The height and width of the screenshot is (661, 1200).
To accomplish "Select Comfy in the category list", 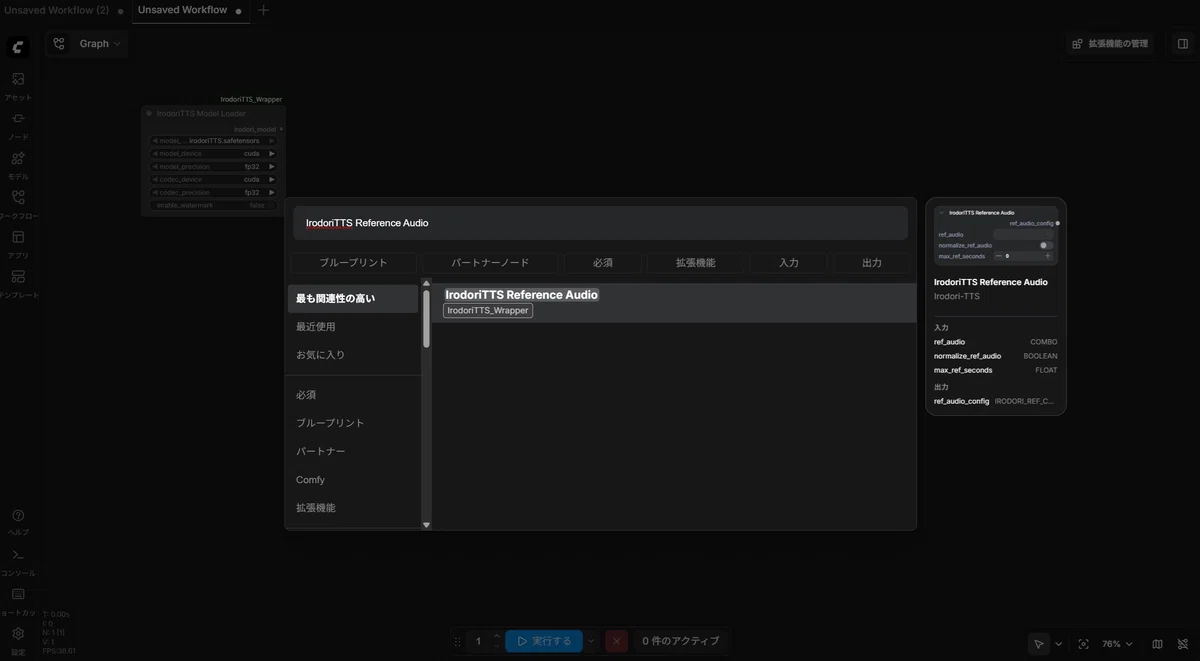I will point(353,480).
